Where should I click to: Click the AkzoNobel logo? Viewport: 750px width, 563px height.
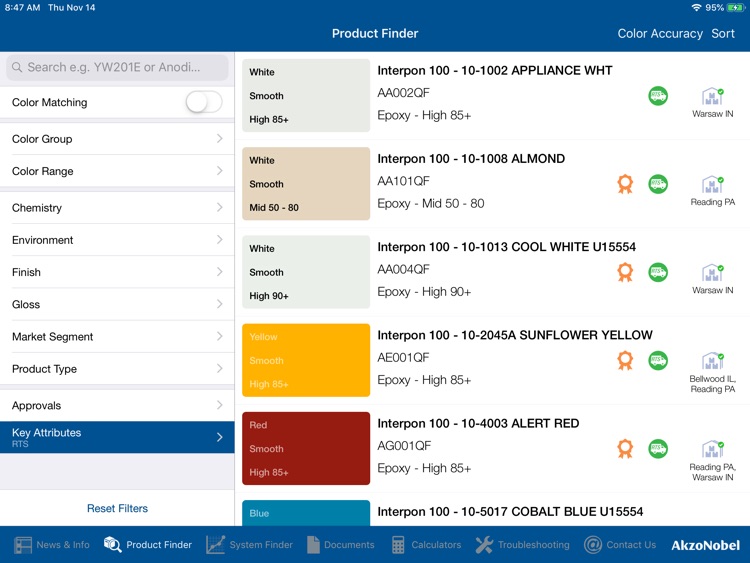click(x=705, y=545)
